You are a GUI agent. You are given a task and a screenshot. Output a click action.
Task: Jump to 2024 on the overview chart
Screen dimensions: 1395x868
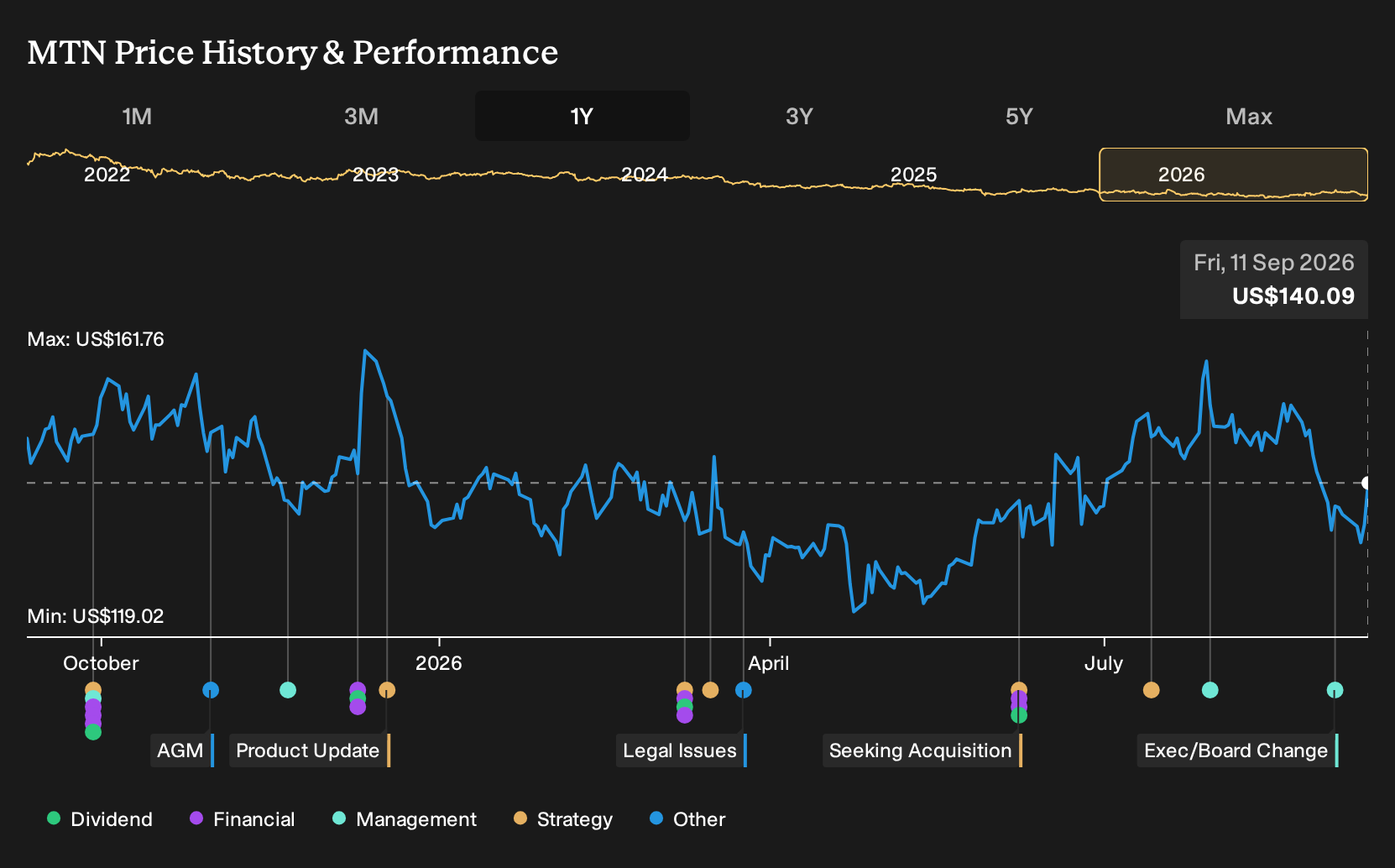tap(645, 175)
